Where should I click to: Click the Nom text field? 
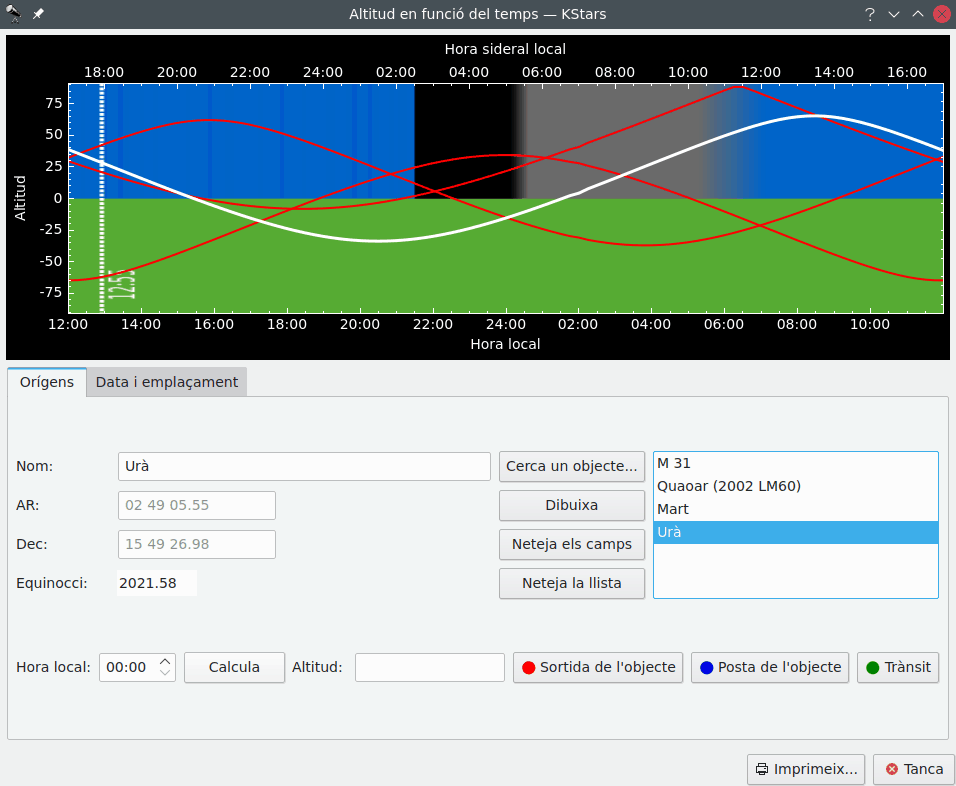(304, 466)
